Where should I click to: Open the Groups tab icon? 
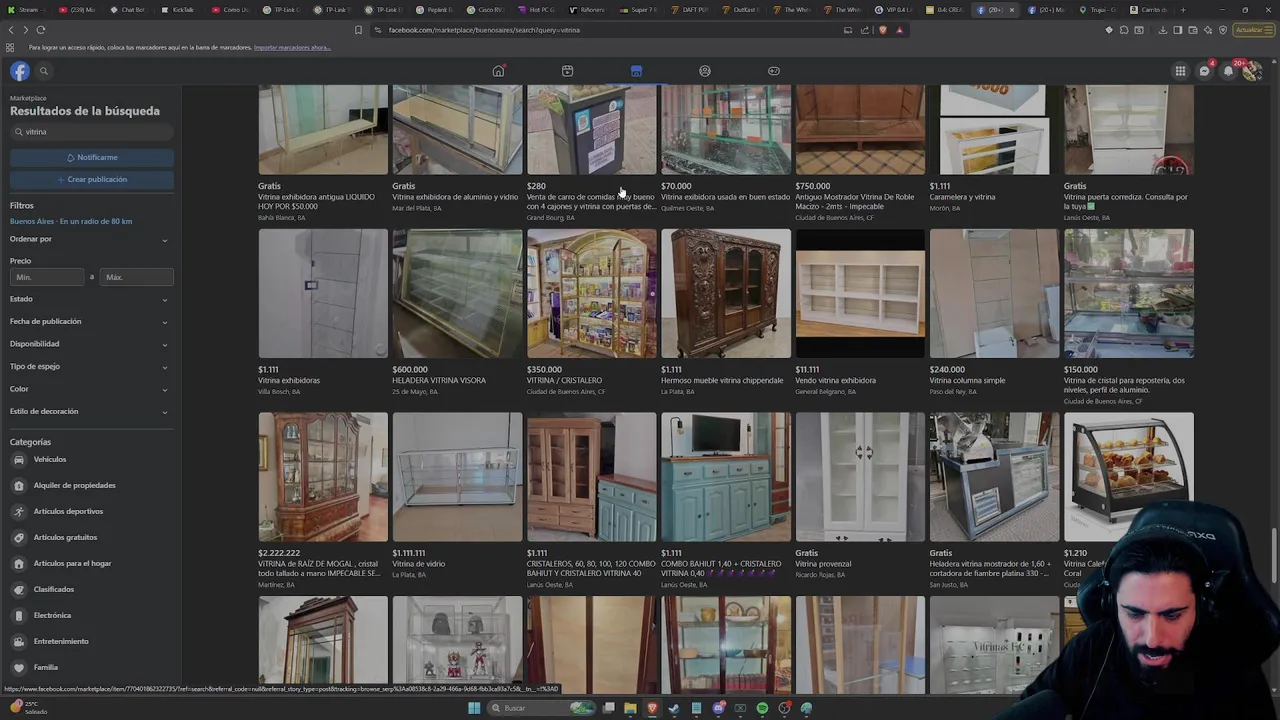pos(705,71)
